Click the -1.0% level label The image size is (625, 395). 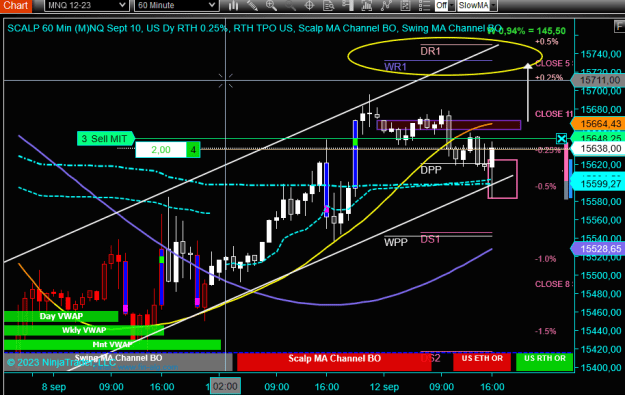pos(546,259)
